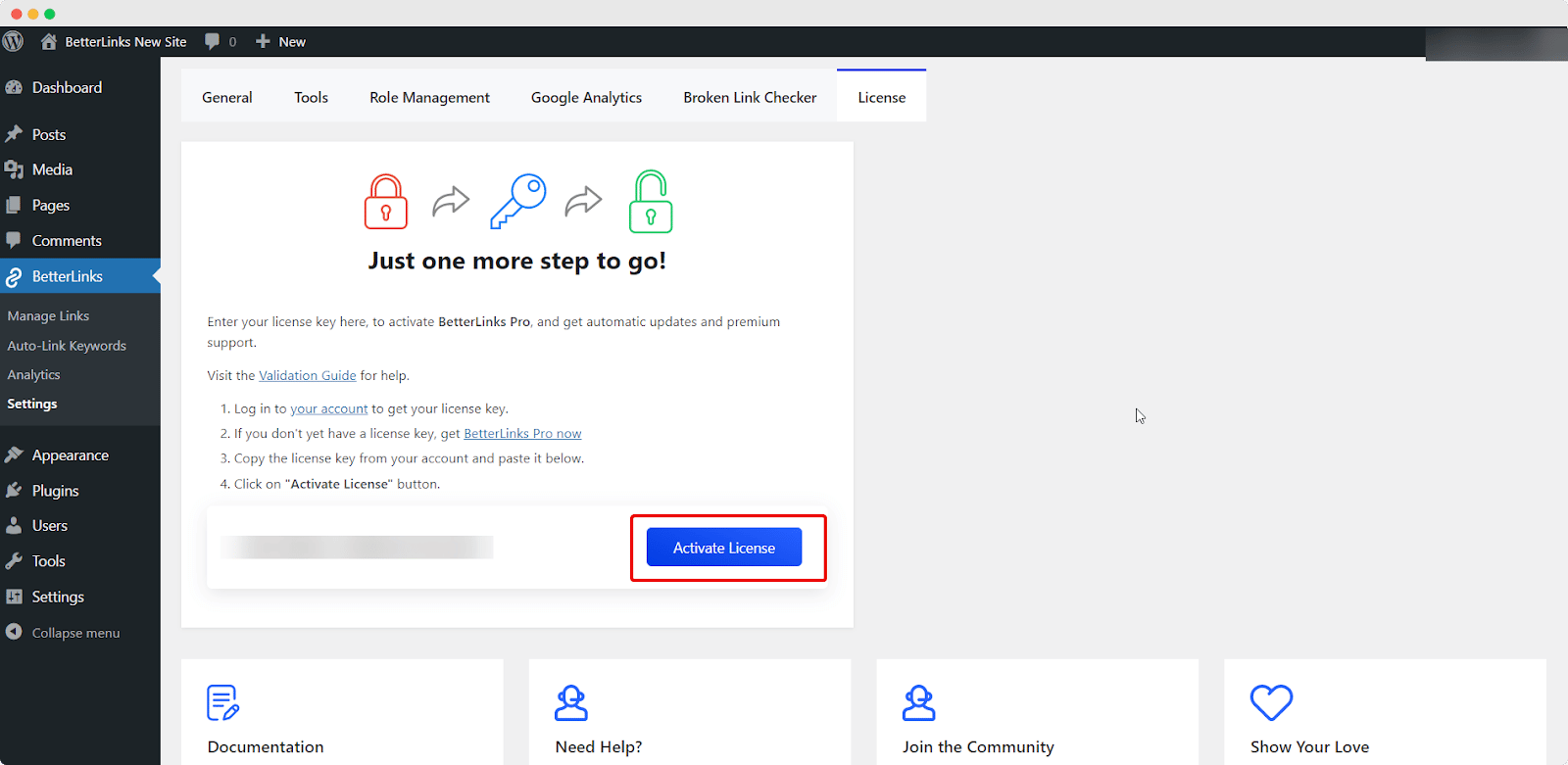The height and width of the screenshot is (765, 1568).
Task: Click the blue key icon
Action: pyautogui.click(x=517, y=202)
